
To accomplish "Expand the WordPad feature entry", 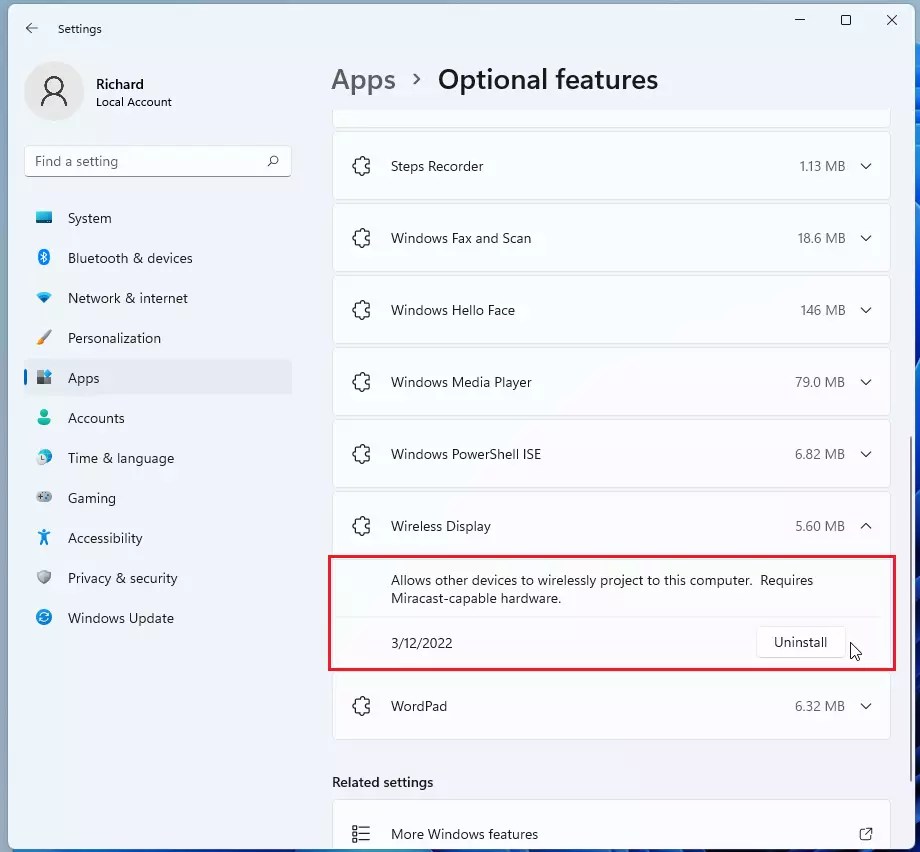I will pyautogui.click(x=866, y=706).
